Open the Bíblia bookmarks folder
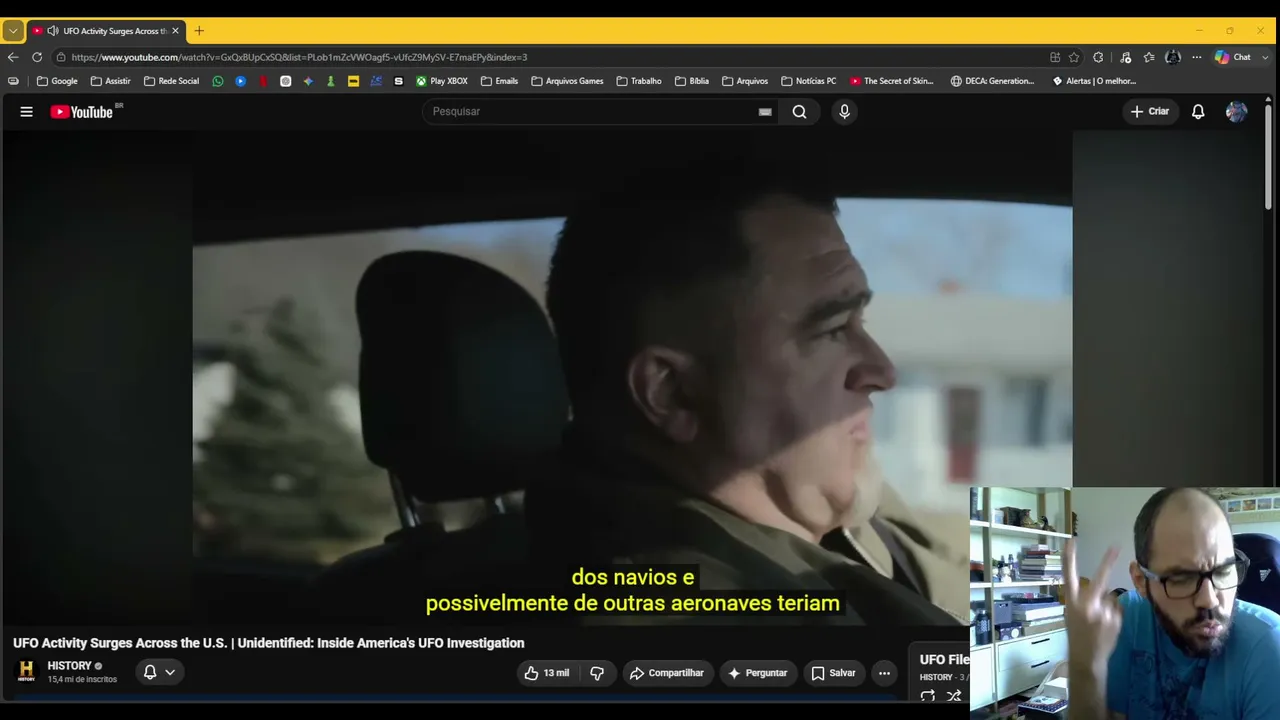The width and height of the screenshot is (1280, 720). pos(692,81)
